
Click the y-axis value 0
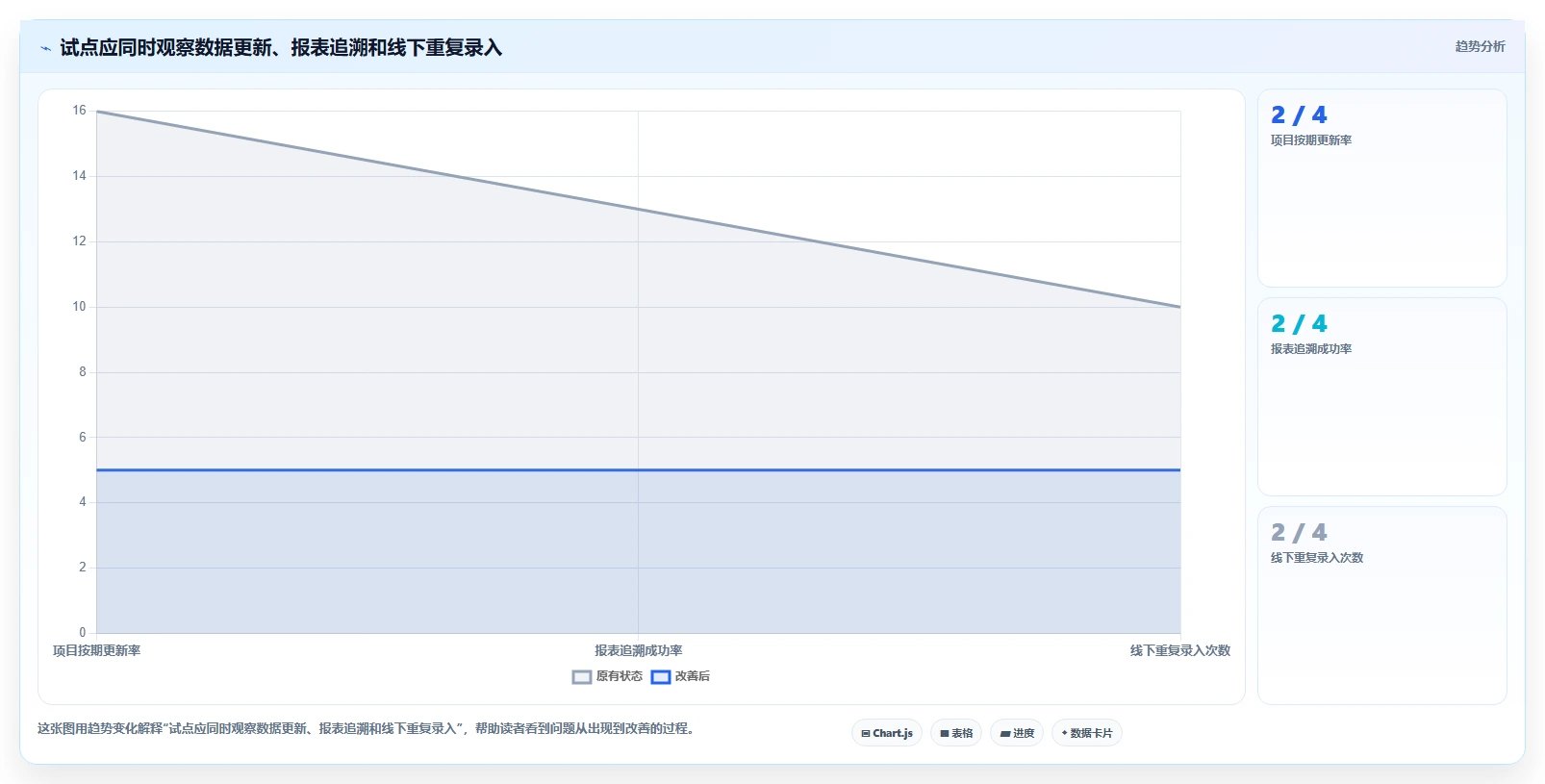[x=83, y=633]
